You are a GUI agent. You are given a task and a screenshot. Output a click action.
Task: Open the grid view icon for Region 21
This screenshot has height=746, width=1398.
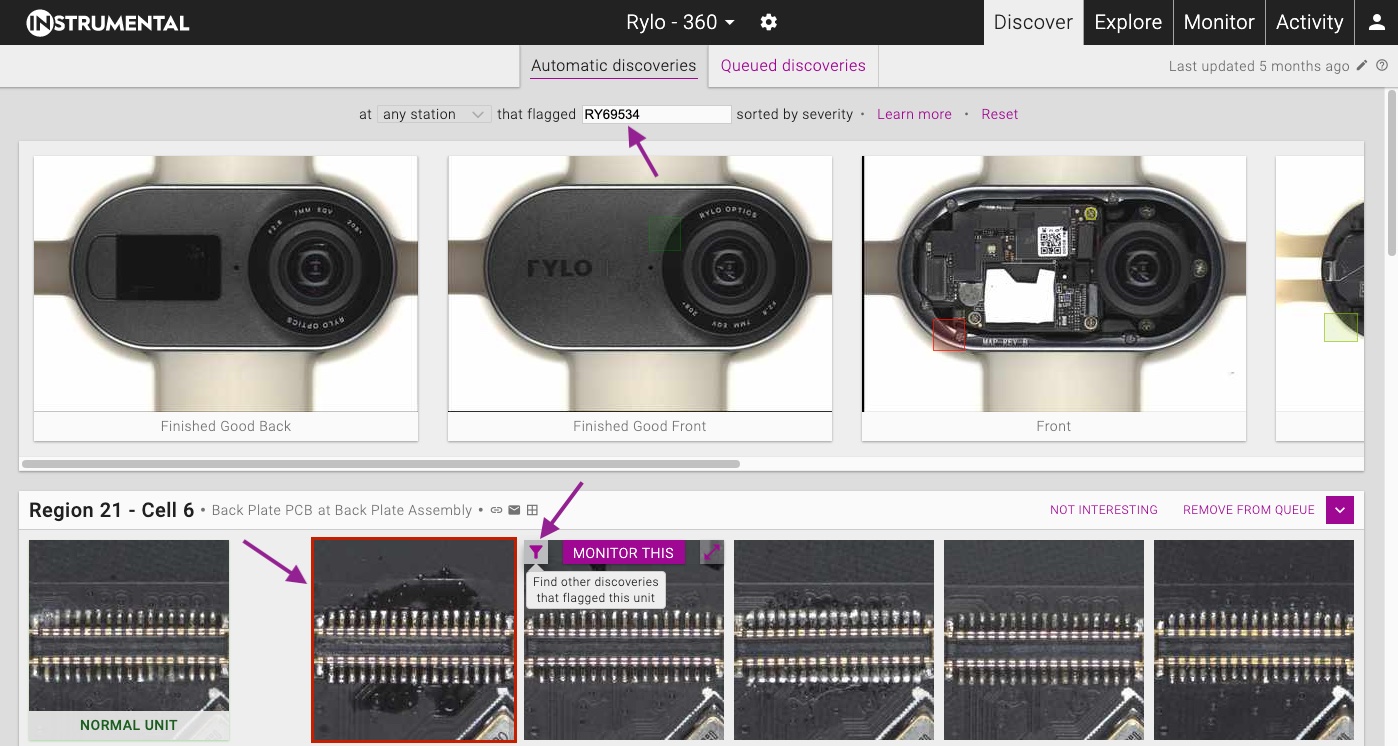(532, 510)
